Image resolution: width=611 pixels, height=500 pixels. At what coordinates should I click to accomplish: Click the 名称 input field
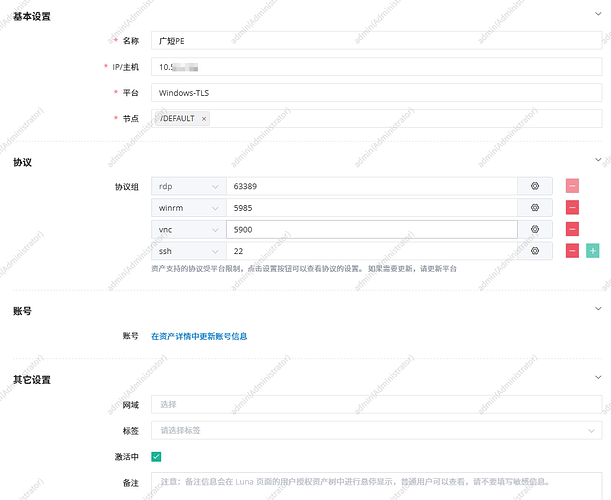coord(376,41)
